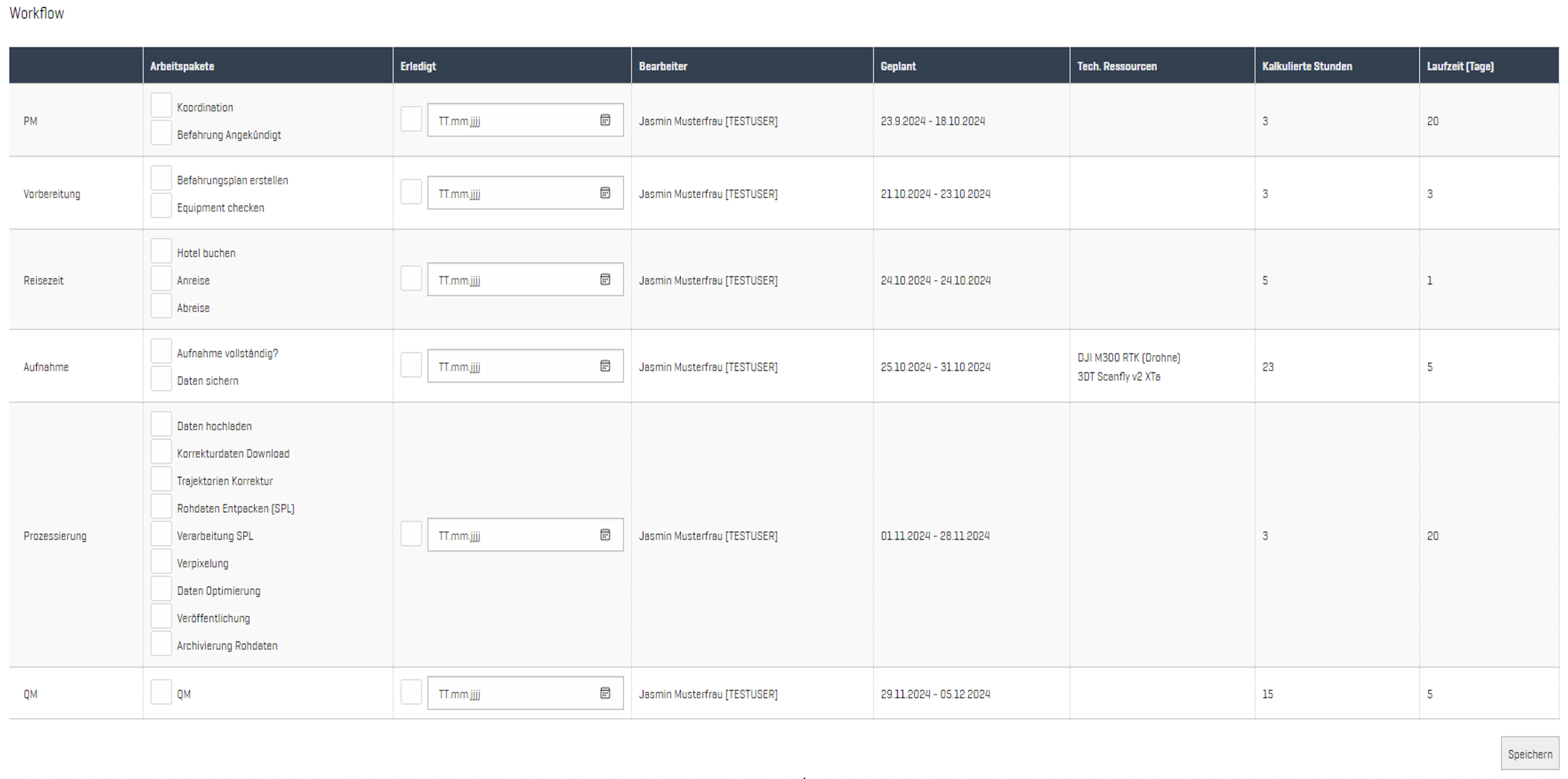Check the Koordination work package

[161, 106]
